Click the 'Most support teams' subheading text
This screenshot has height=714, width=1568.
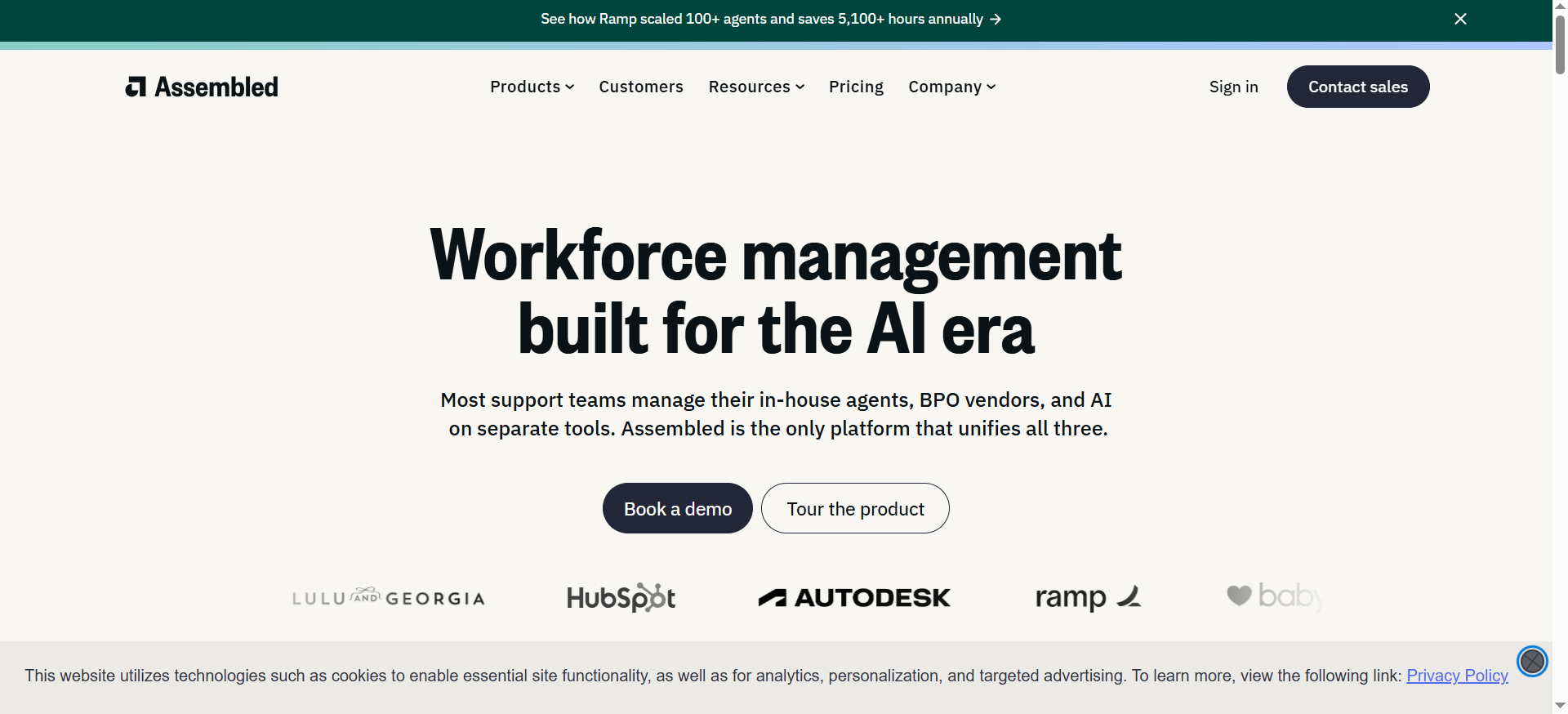coord(777,414)
